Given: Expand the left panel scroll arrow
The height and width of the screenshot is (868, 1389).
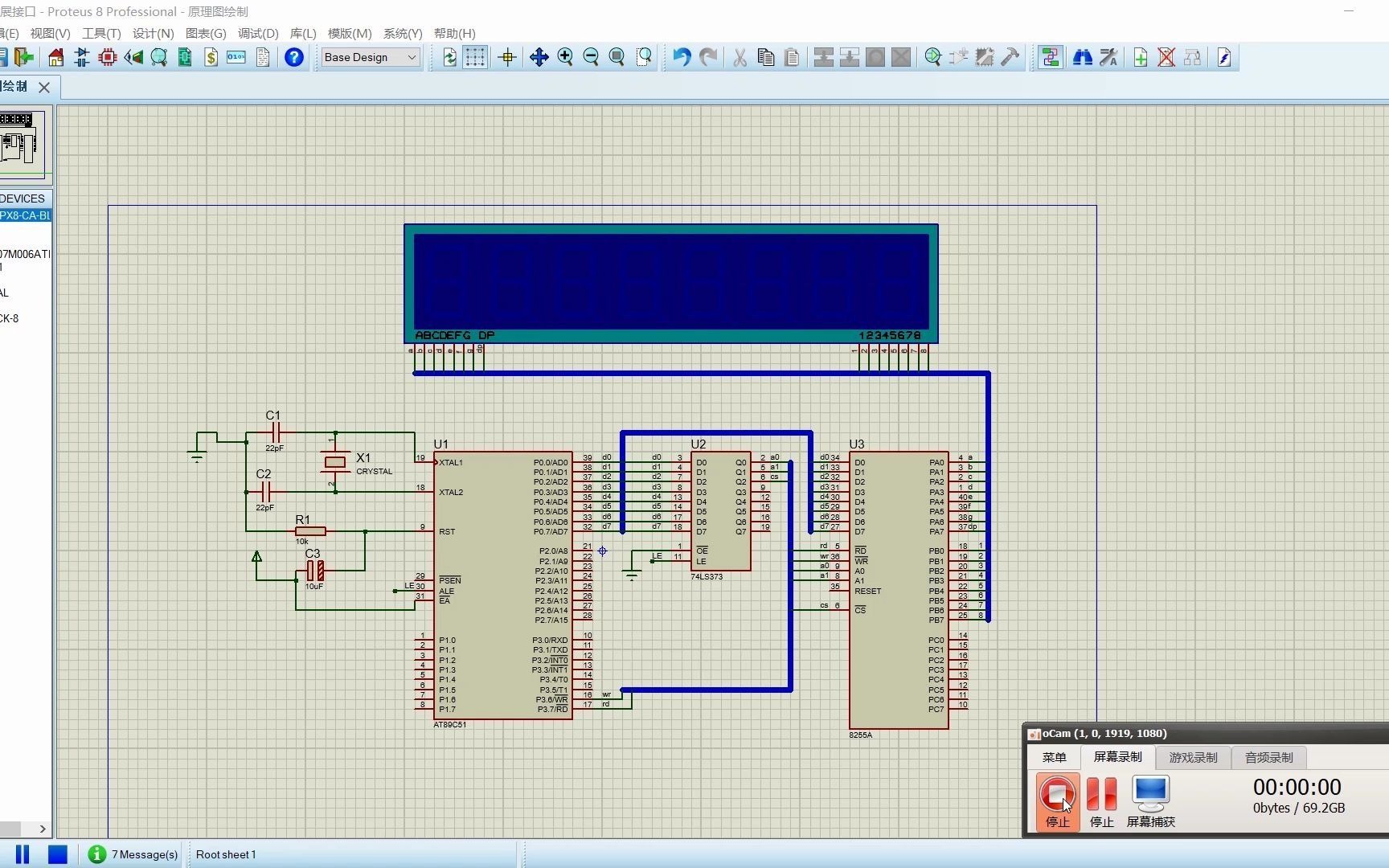Looking at the screenshot, I should [x=43, y=829].
